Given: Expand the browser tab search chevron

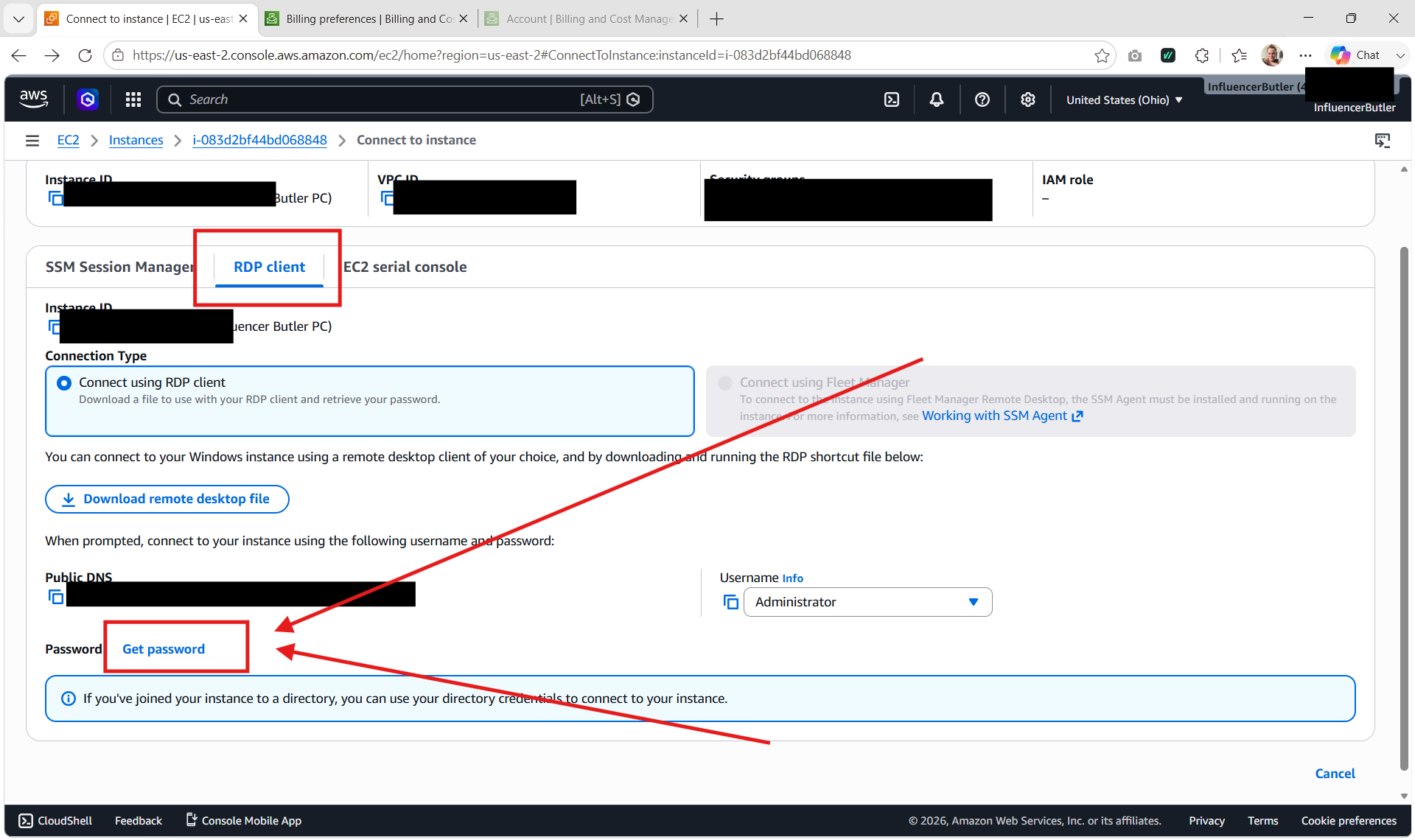Looking at the screenshot, I should (18, 18).
